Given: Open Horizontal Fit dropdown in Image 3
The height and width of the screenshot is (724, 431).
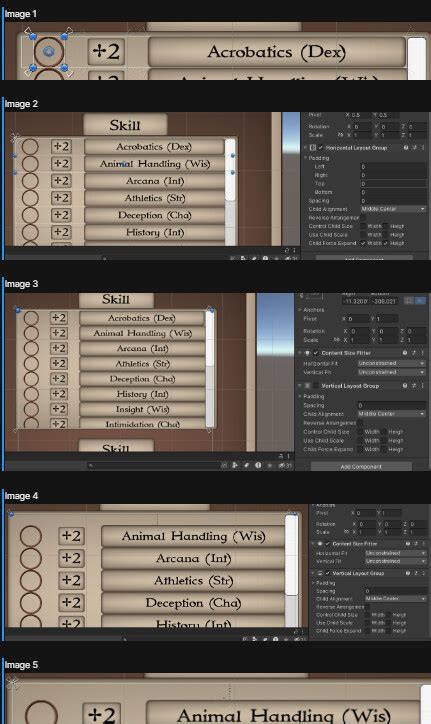Looking at the screenshot, I should [391, 363].
